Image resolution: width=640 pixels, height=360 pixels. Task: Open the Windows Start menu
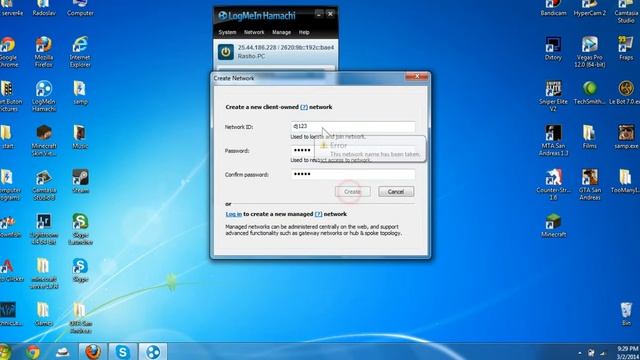(x=5, y=352)
